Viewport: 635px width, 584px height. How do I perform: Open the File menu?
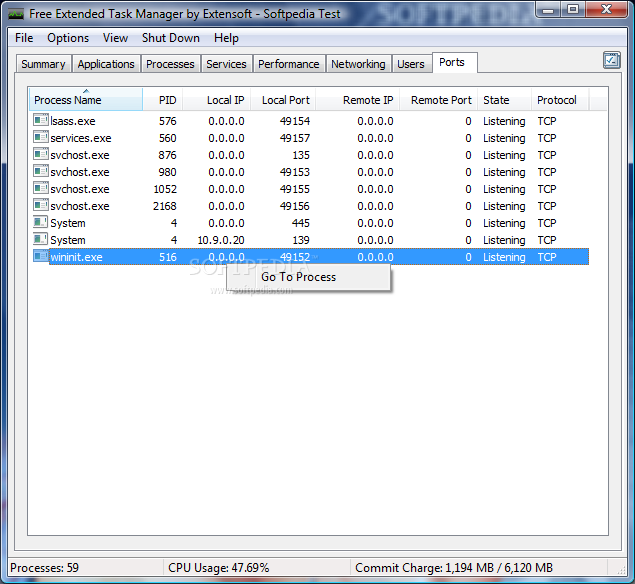click(x=24, y=38)
